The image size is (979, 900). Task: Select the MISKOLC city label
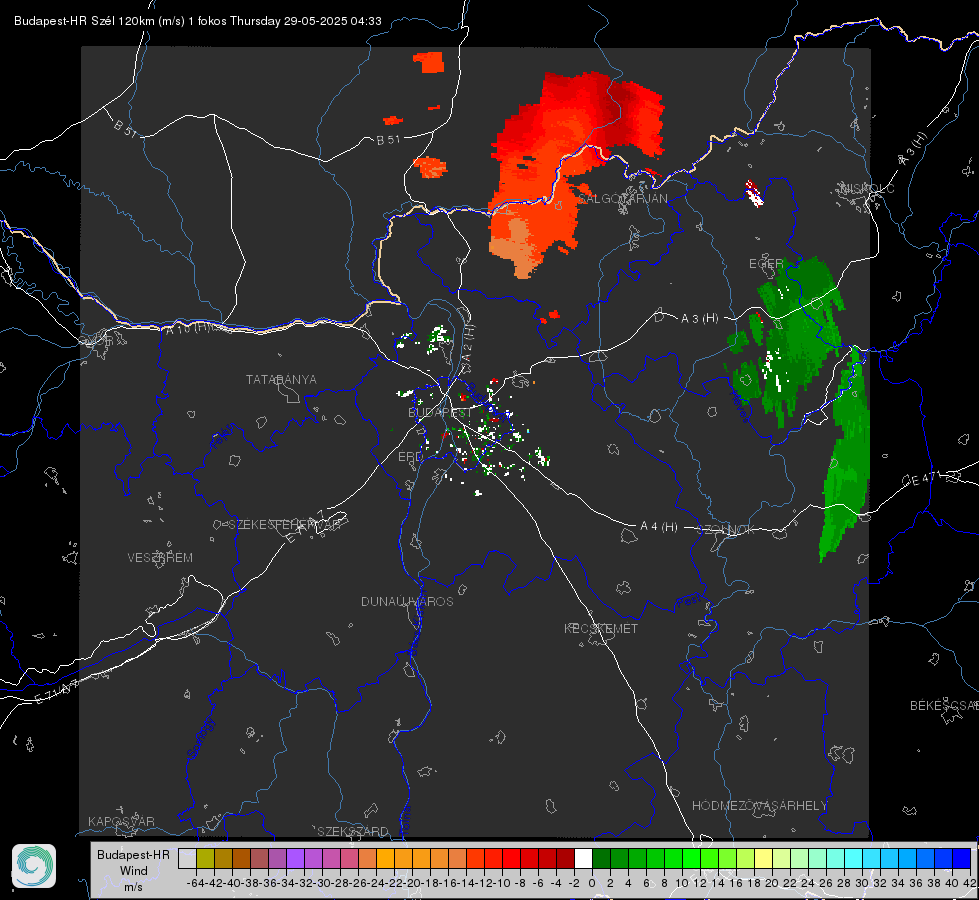[867, 188]
